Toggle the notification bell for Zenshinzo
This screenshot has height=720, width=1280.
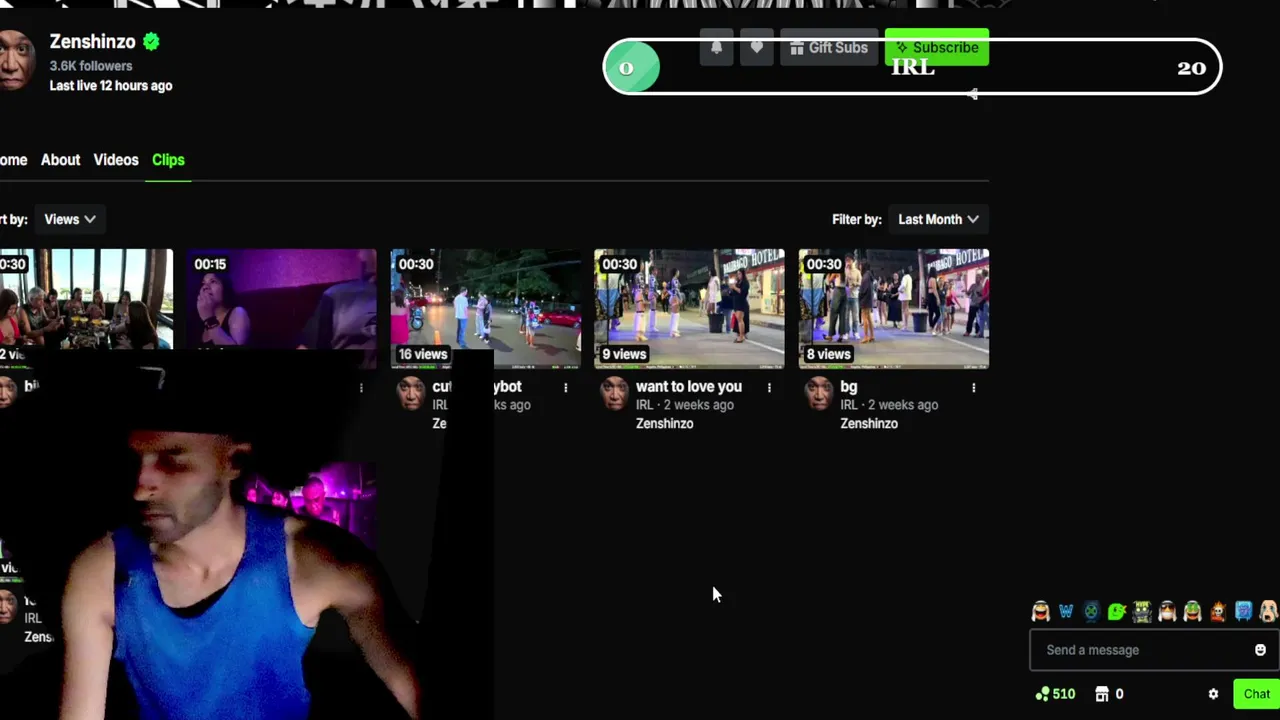(716, 48)
